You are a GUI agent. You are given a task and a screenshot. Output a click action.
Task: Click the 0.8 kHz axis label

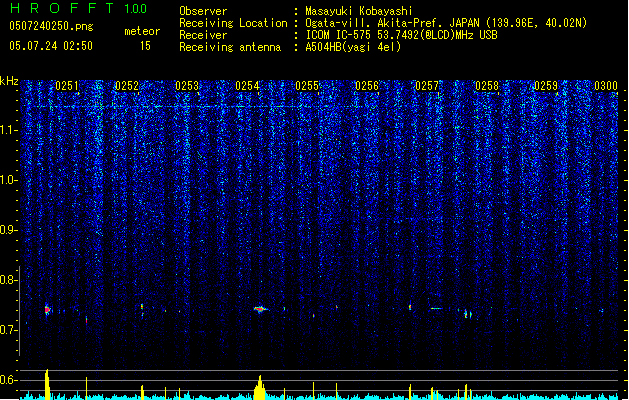pyautogui.click(x=9, y=280)
